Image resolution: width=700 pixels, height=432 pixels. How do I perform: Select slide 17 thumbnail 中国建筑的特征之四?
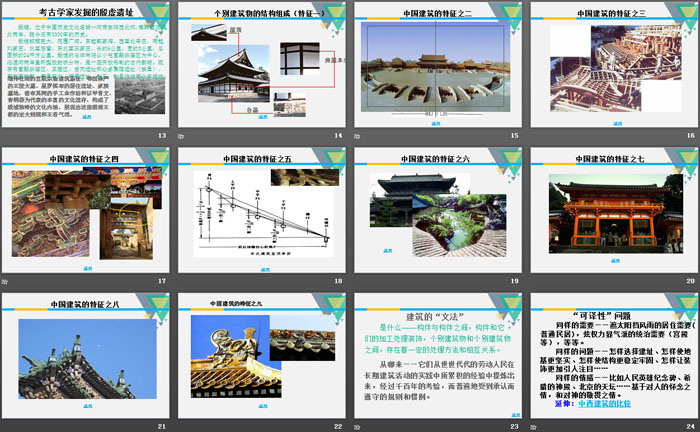(x=86, y=210)
